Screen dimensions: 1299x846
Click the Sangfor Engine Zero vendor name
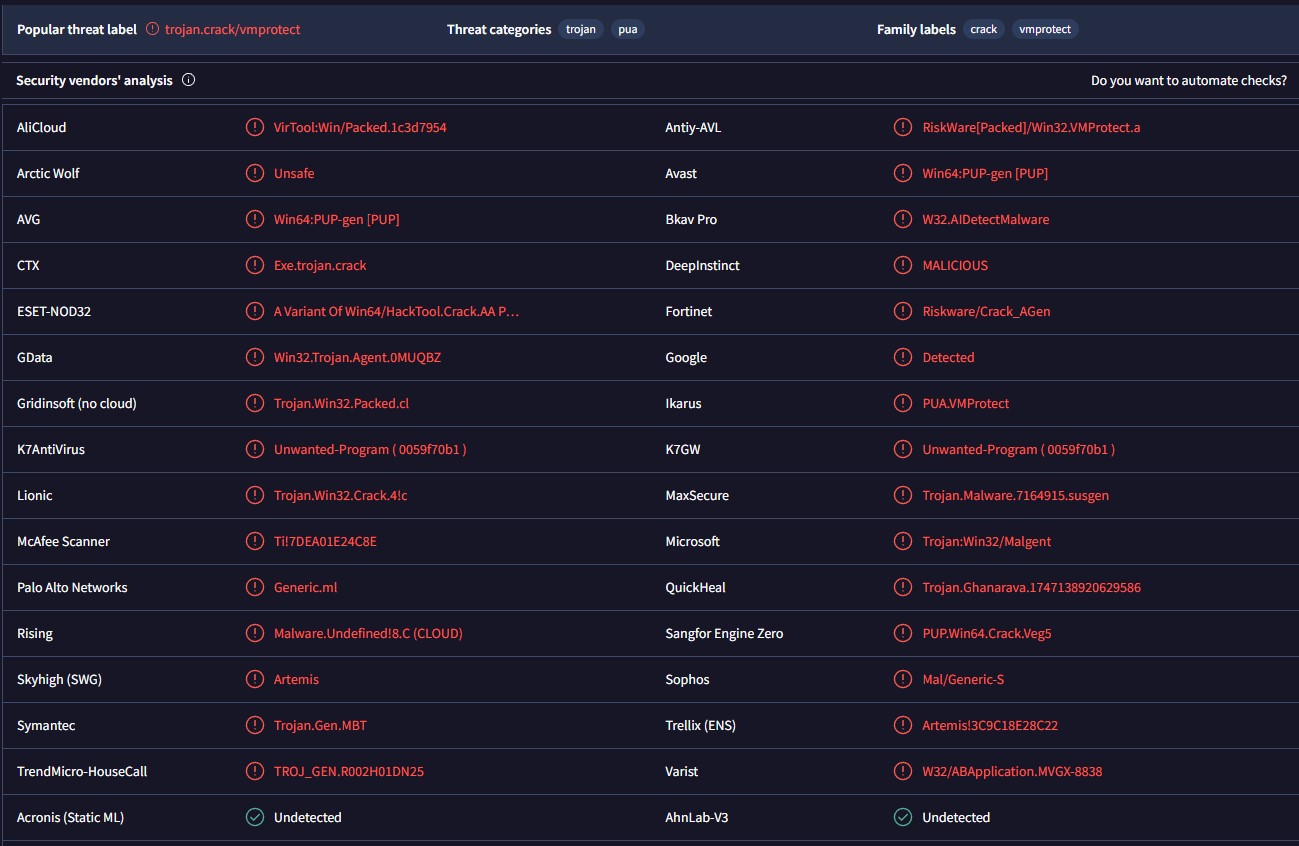pyautogui.click(x=724, y=633)
